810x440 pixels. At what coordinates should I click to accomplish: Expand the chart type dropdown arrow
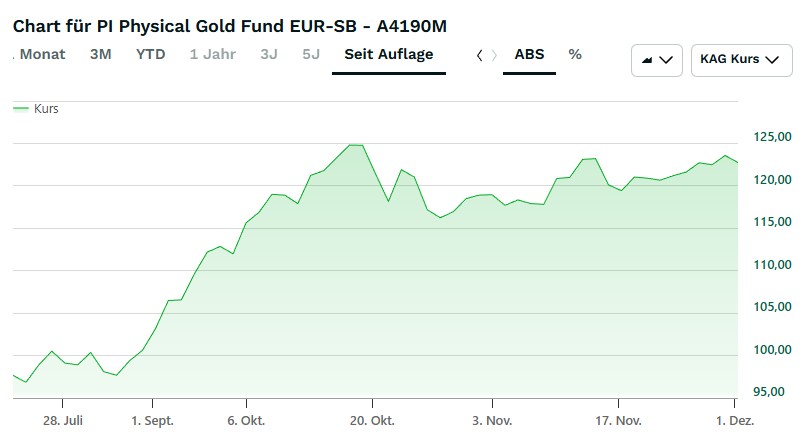[x=668, y=60]
